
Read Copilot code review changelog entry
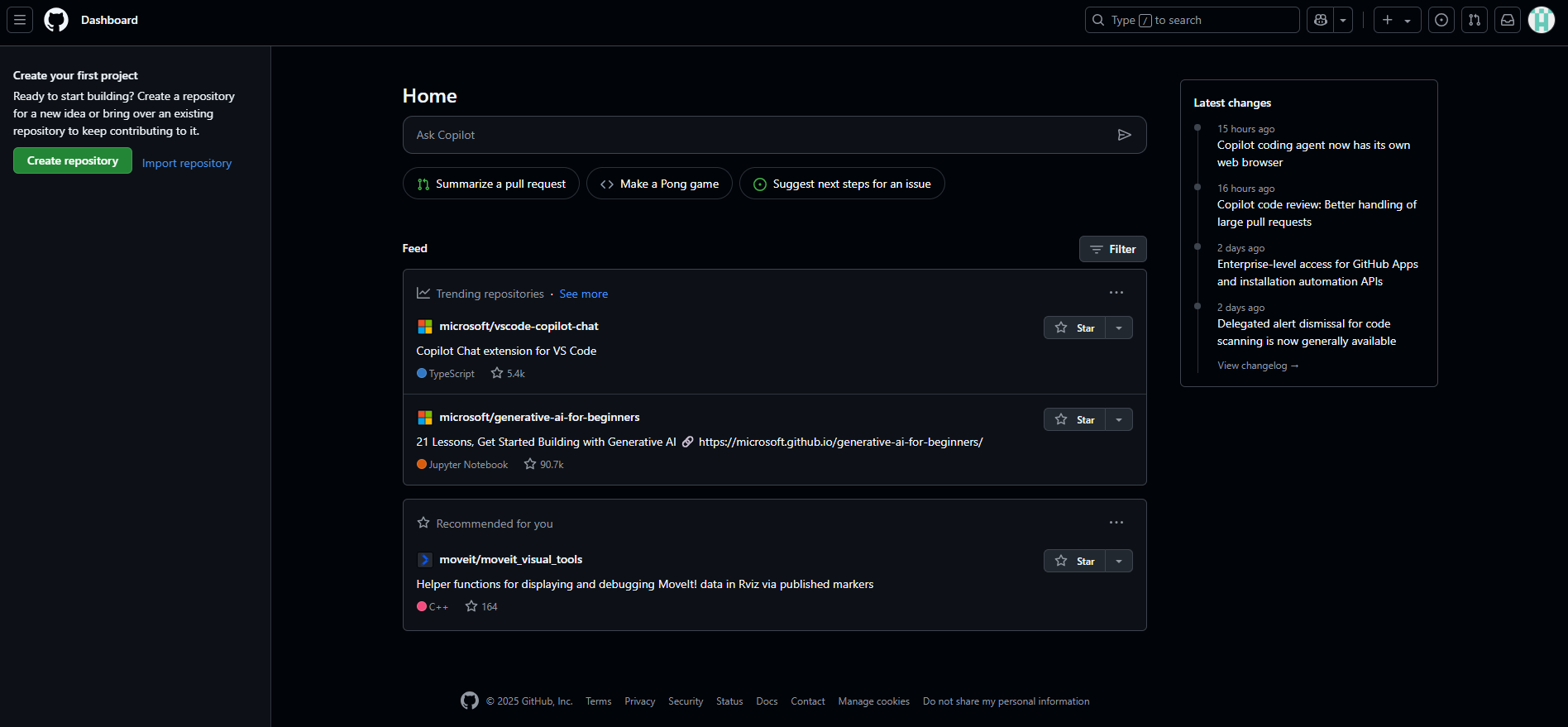[x=1317, y=213]
